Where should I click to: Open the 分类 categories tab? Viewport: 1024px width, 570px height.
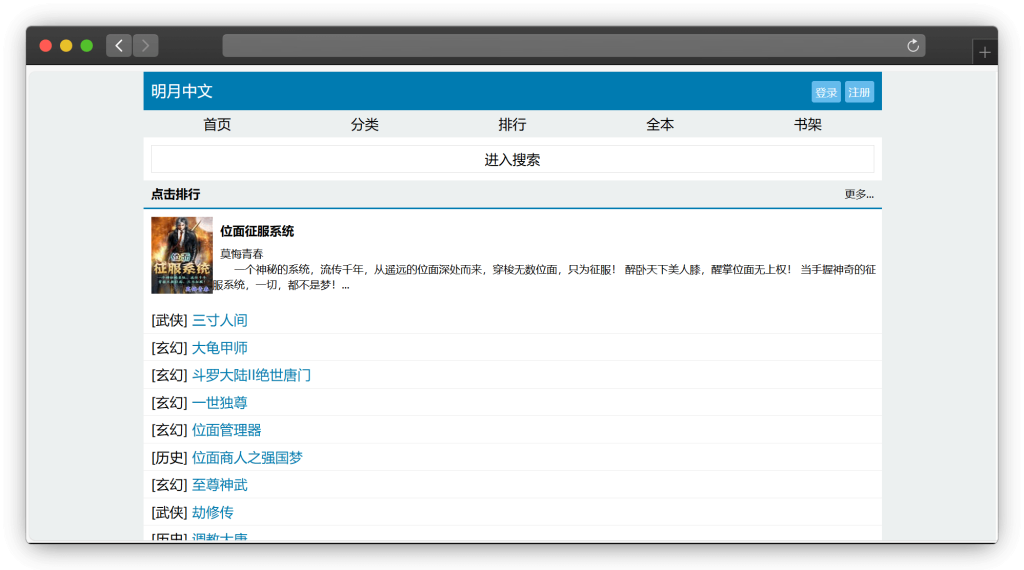click(x=364, y=124)
